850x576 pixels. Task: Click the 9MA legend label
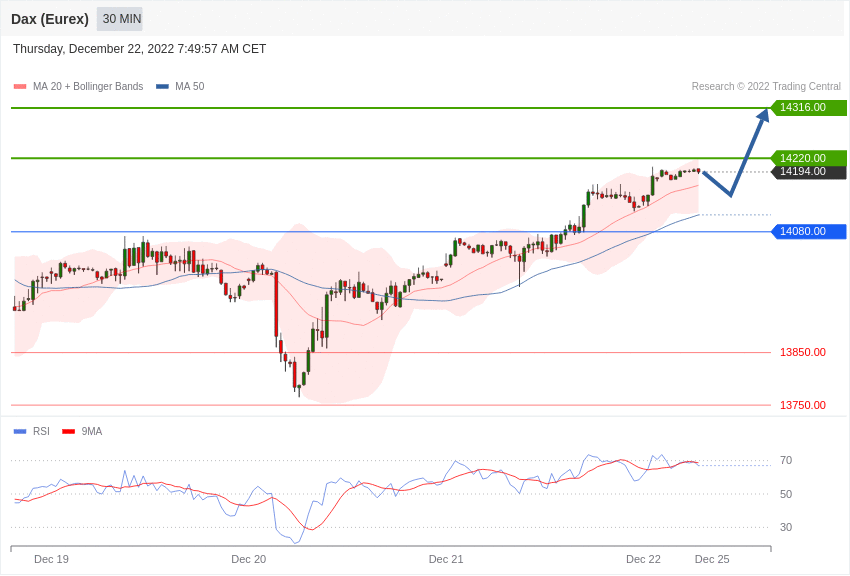92,431
